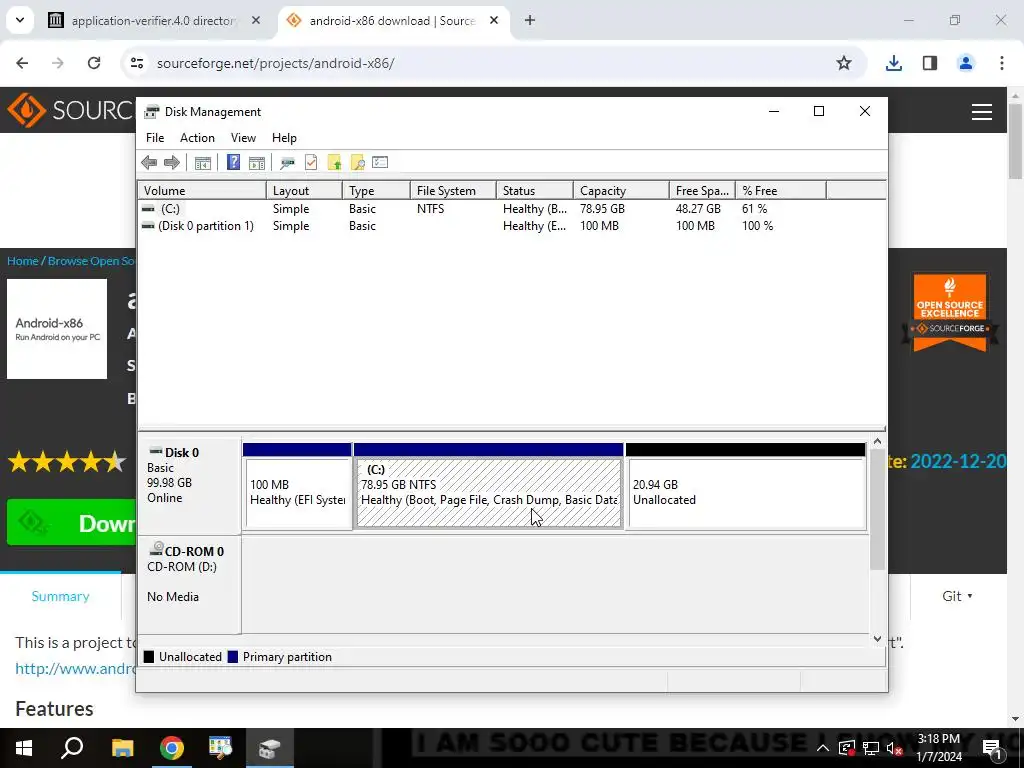Screen dimensions: 1024x768
Task: Open the Summary tab on SourceForge
Action: pyautogui.click(x=60, y=596)
